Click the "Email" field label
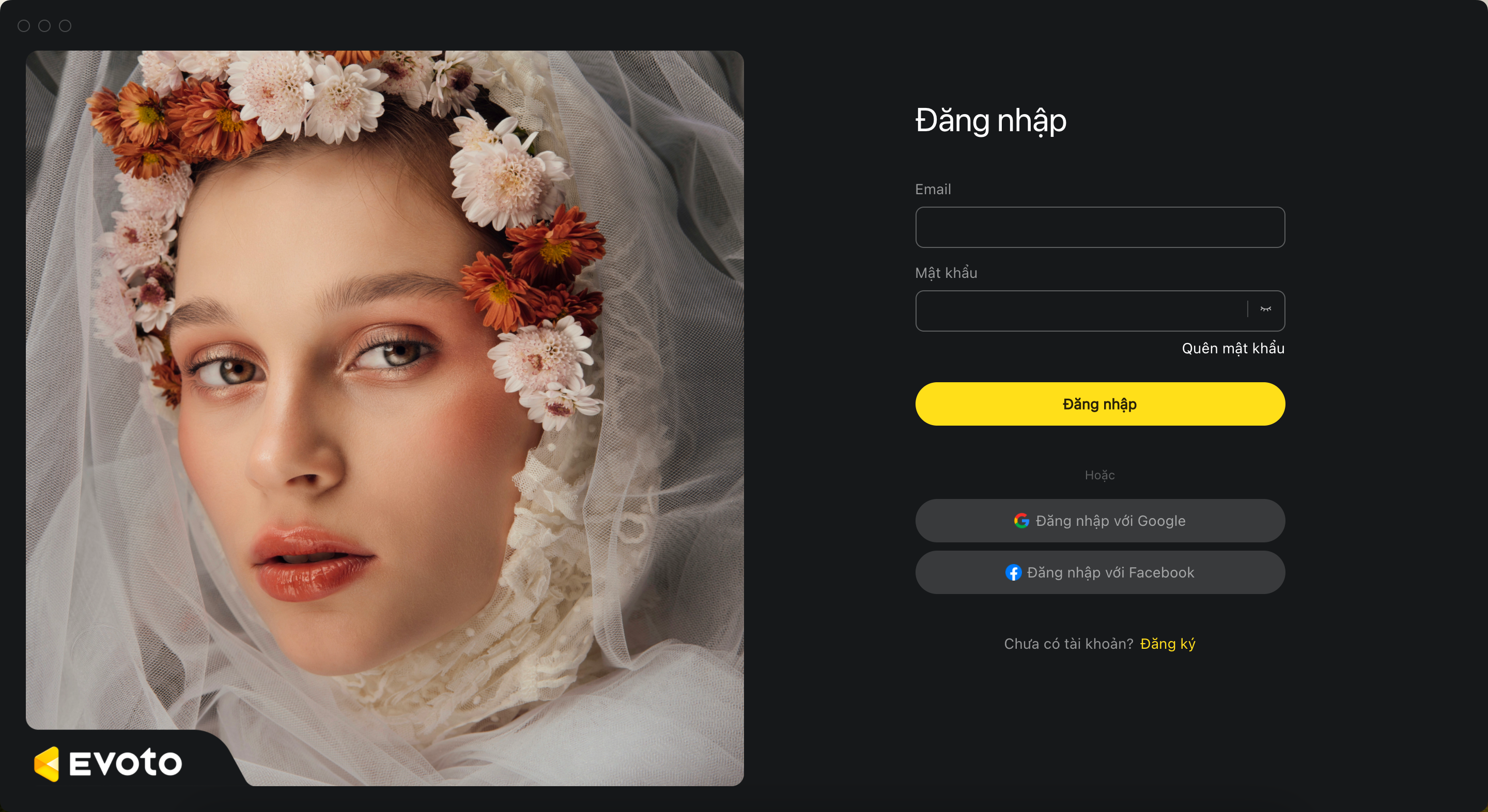1488x812 pixels. coord(933,189)
